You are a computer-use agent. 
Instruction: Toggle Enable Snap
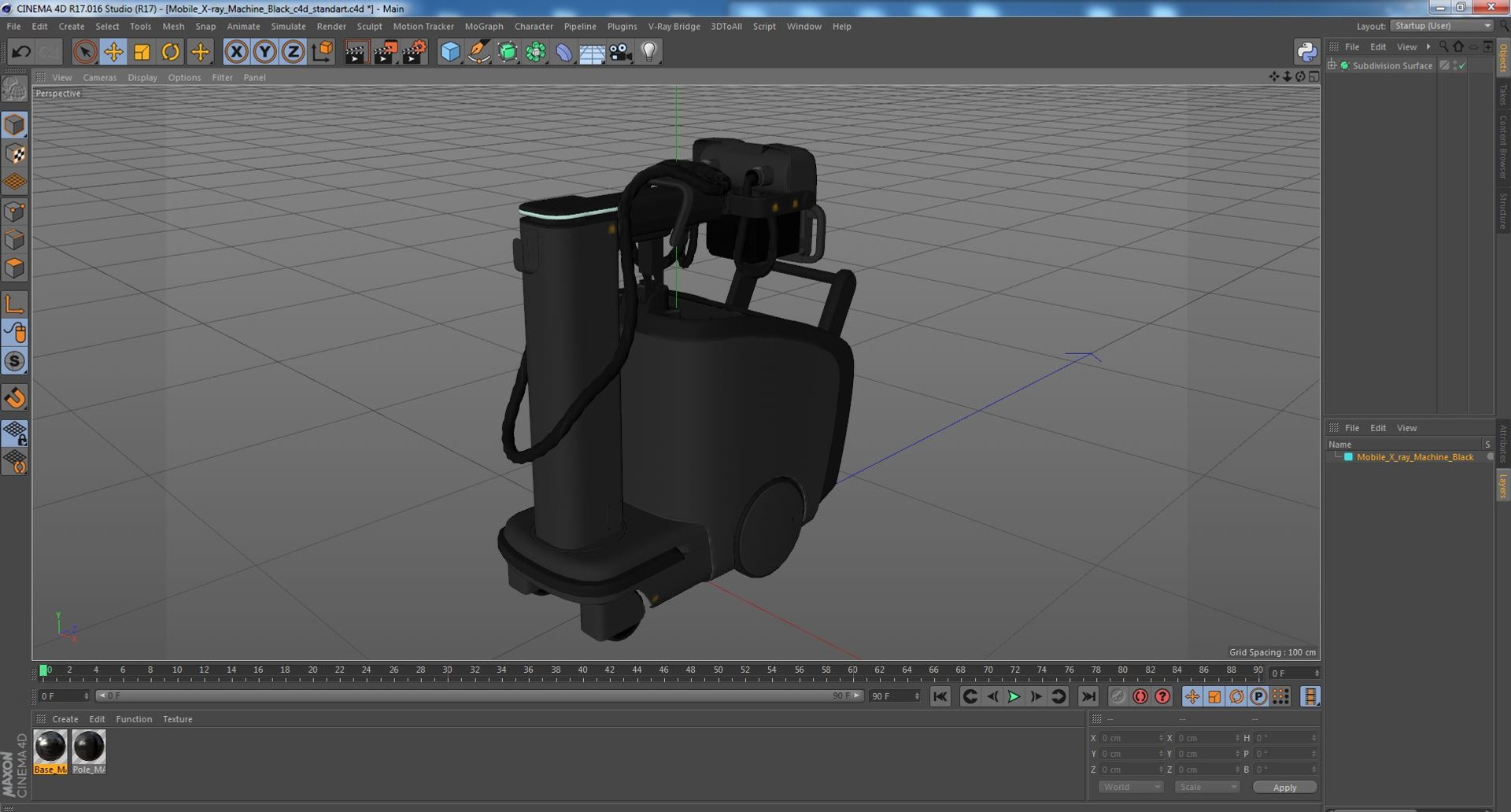click(x=14, y=397)
